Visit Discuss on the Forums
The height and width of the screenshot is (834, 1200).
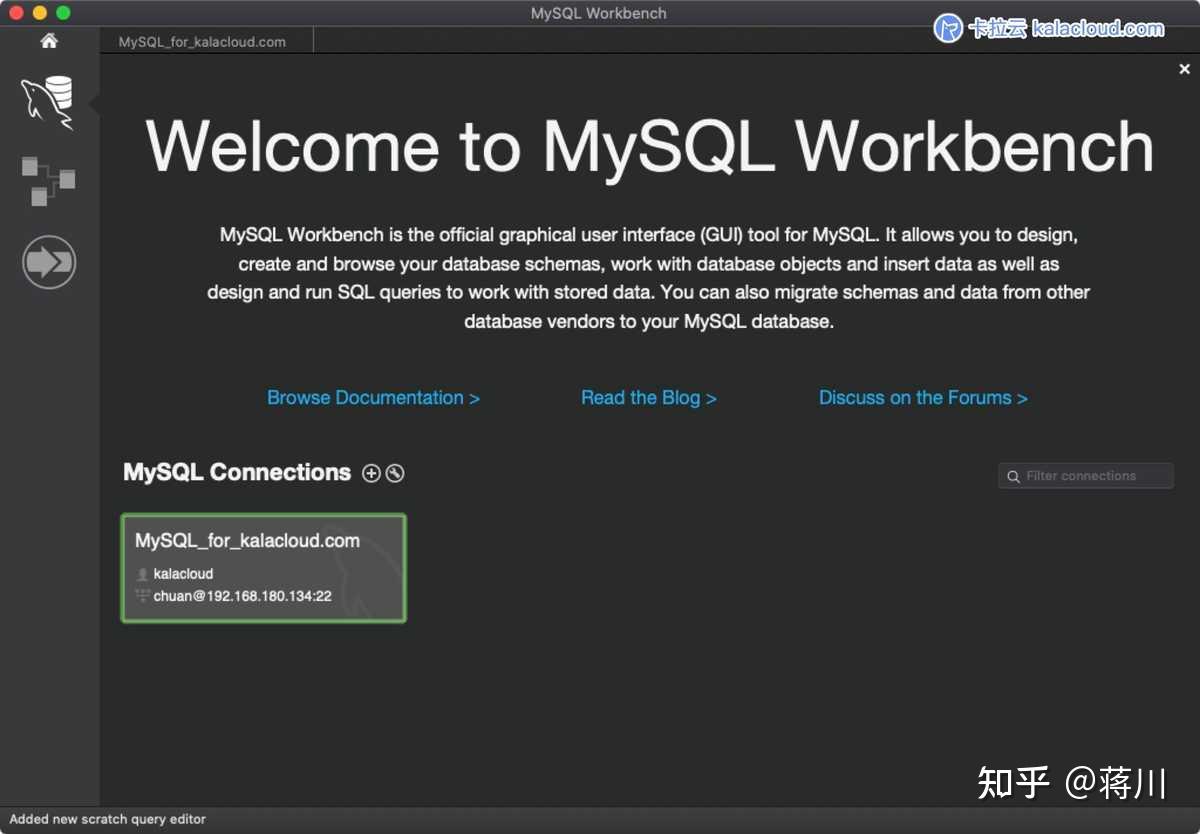(922, 397)
